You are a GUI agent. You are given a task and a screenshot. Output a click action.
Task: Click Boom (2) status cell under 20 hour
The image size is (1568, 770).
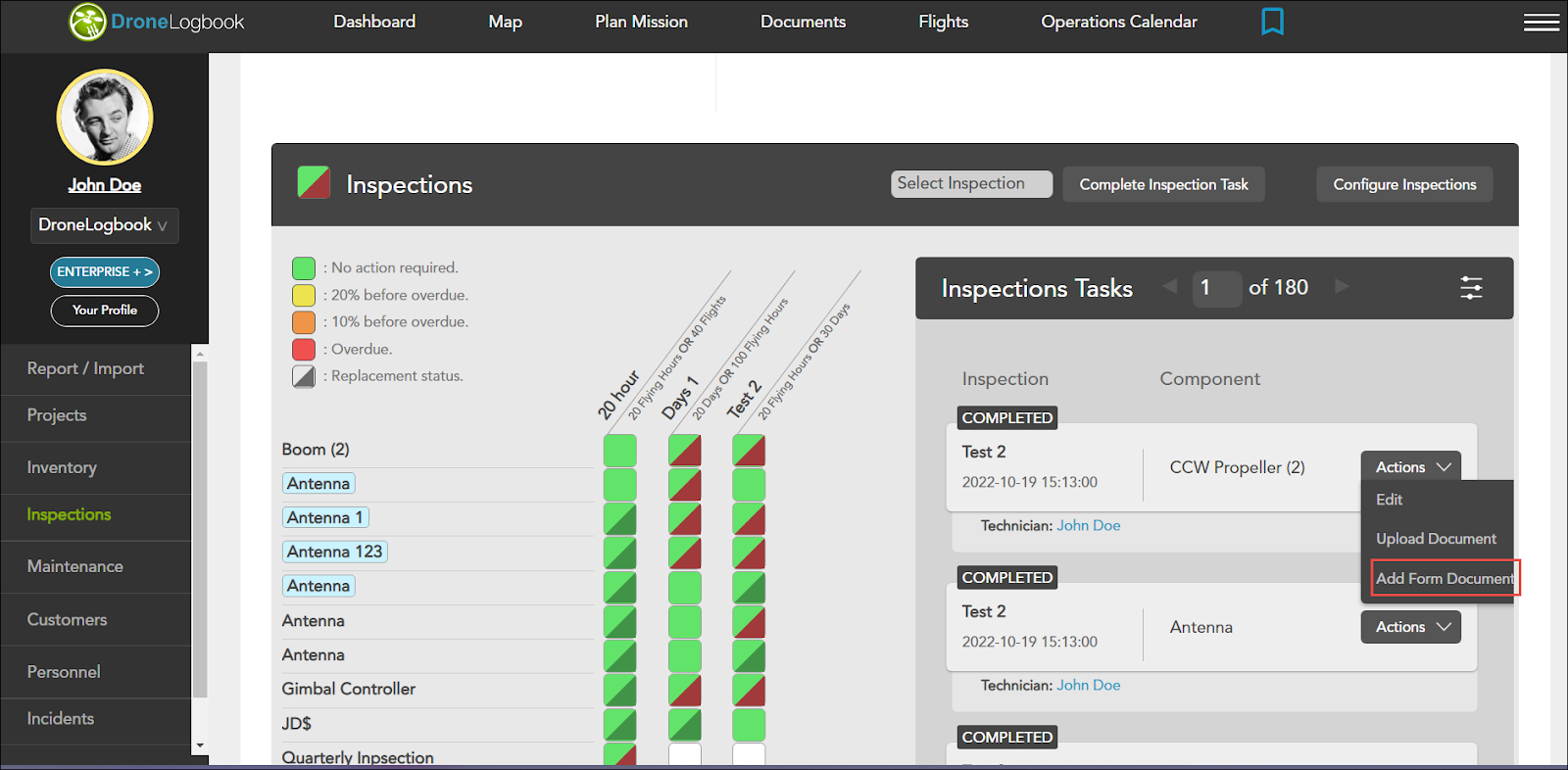click(619, 451)
